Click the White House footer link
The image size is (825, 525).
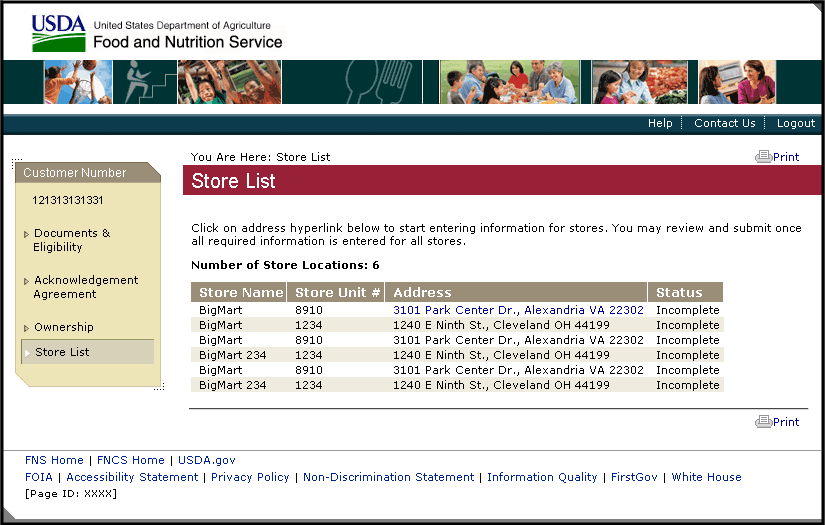pyautogui.click(x=706, y=477)
